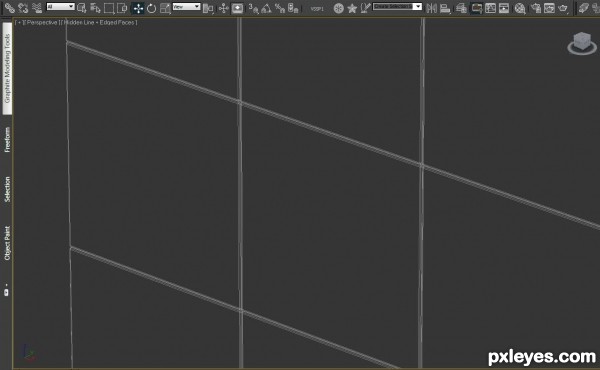This screenshot has width=600, height=370.
Task: Select the Select and Link tool
Action: (9, 8)
